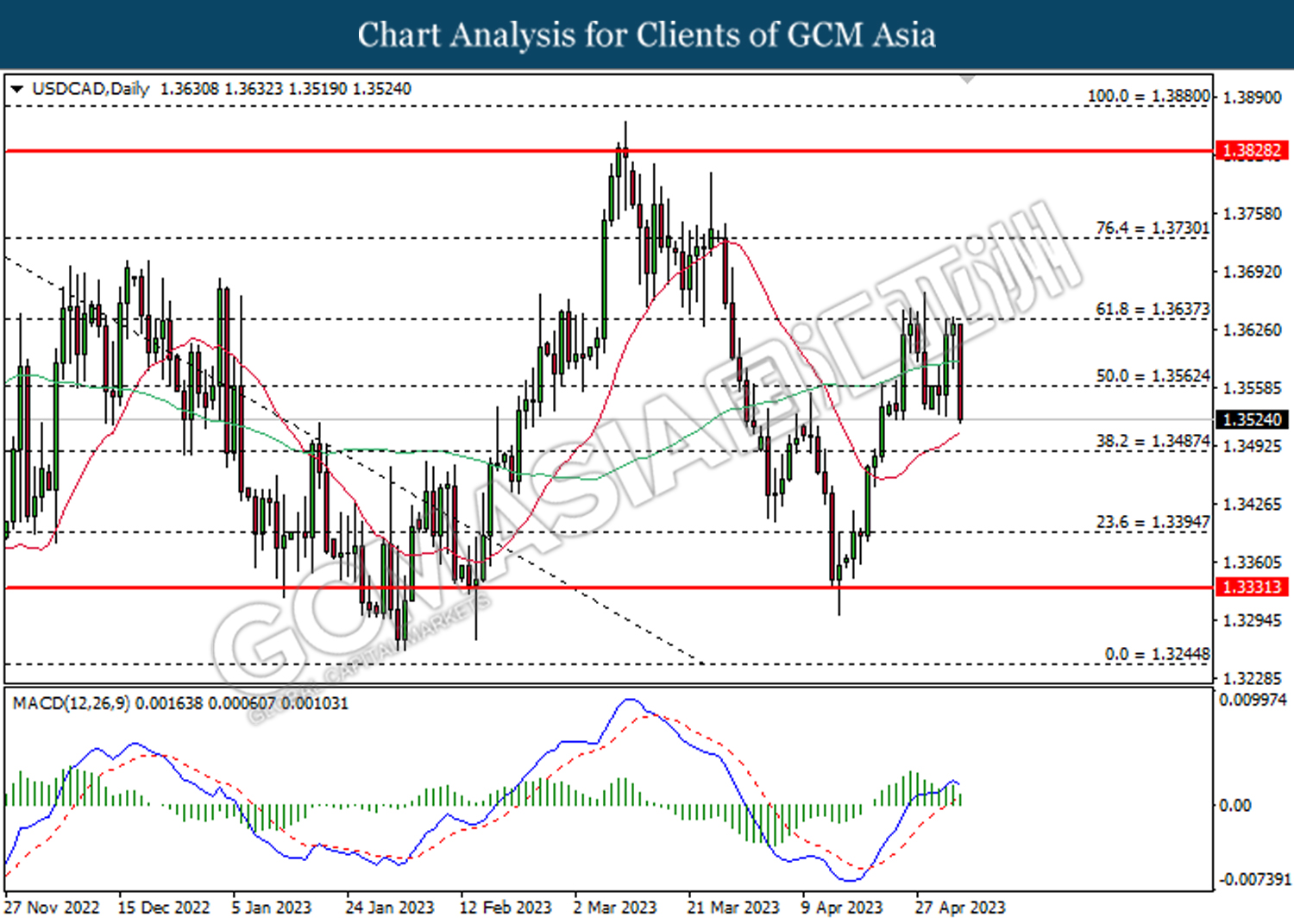Click the 27 Apr 2023 date marker
This screenshot has width=1294, height=924.
pos(960,908)
